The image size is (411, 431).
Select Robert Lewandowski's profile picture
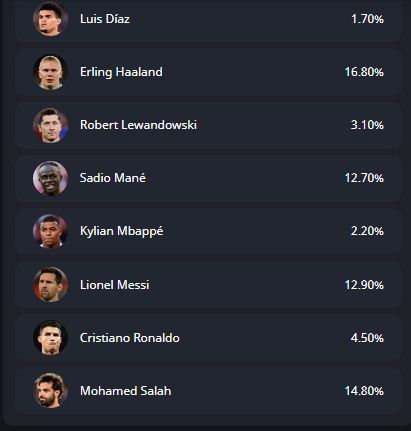[50, 125]
